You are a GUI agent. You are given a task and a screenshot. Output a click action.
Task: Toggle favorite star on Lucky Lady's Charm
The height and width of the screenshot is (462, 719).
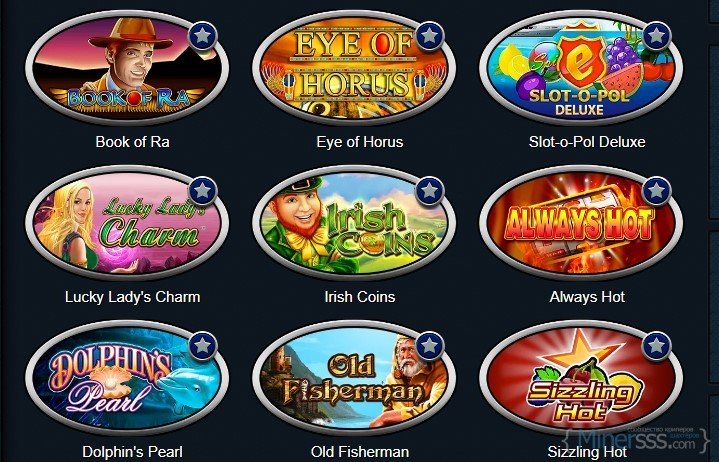[203, 190]
